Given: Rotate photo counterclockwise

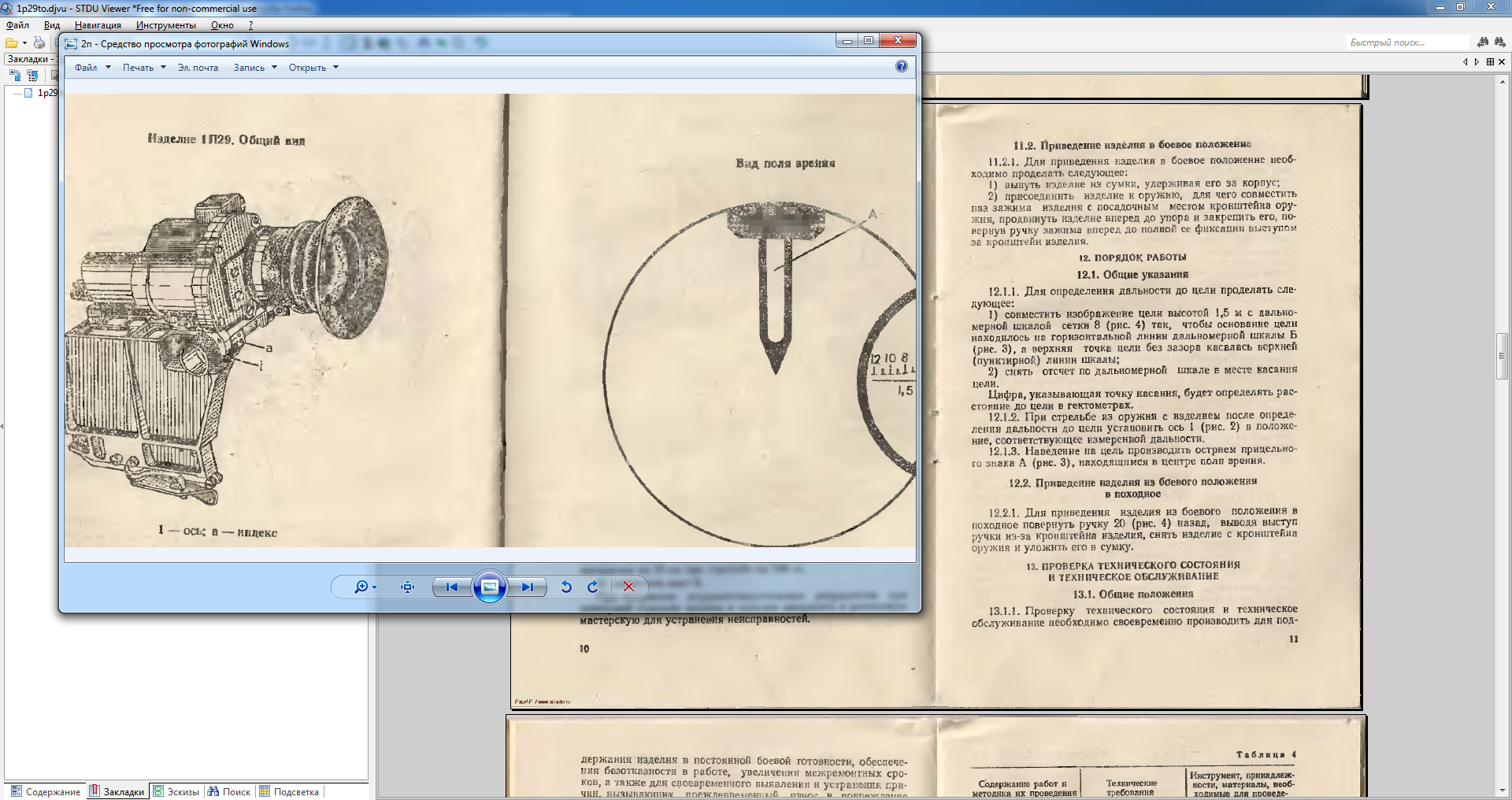Looking at the screenshot, I should click(x=566, y=587).
